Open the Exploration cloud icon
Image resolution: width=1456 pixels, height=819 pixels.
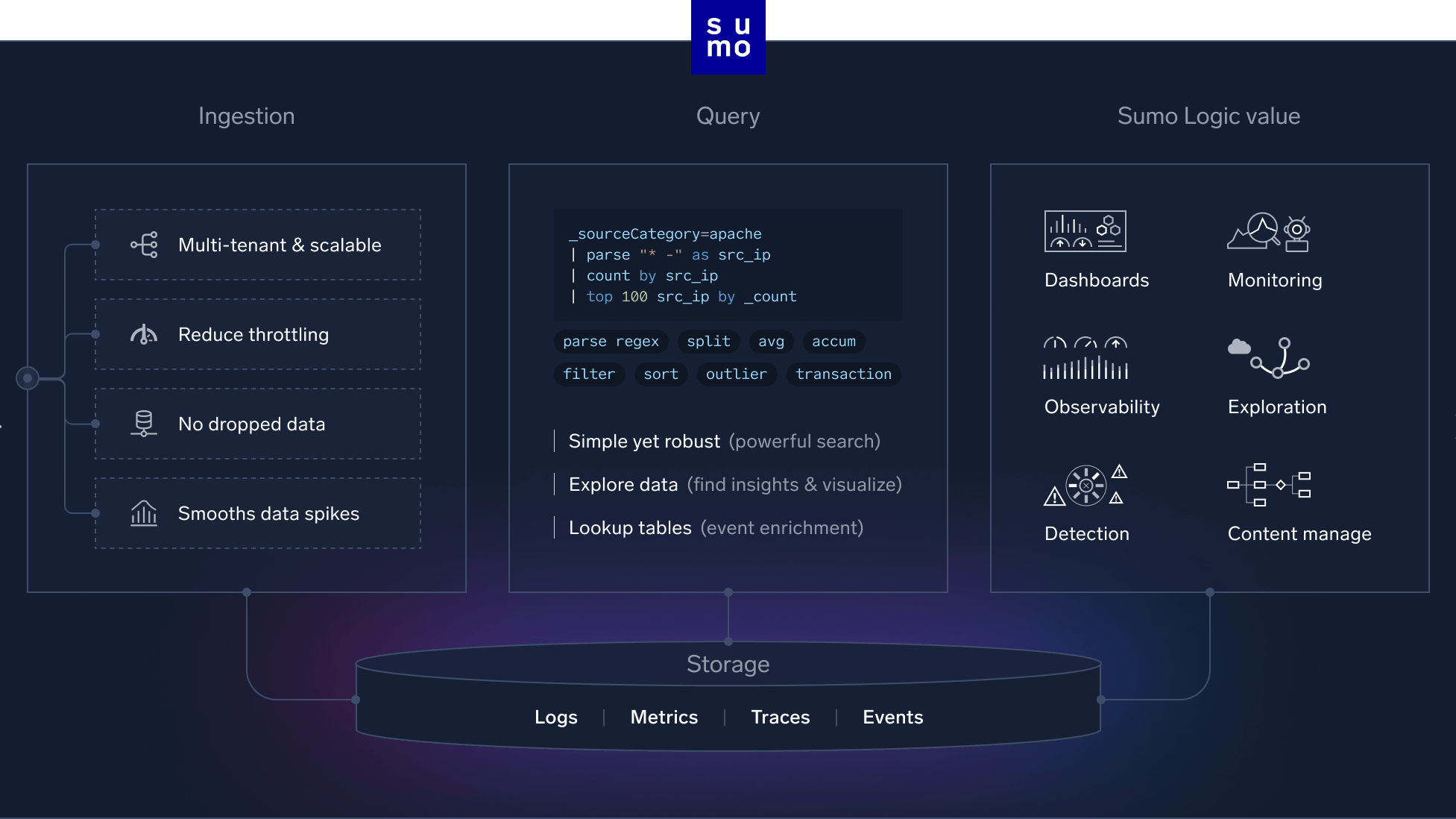tap(1269, 358)
